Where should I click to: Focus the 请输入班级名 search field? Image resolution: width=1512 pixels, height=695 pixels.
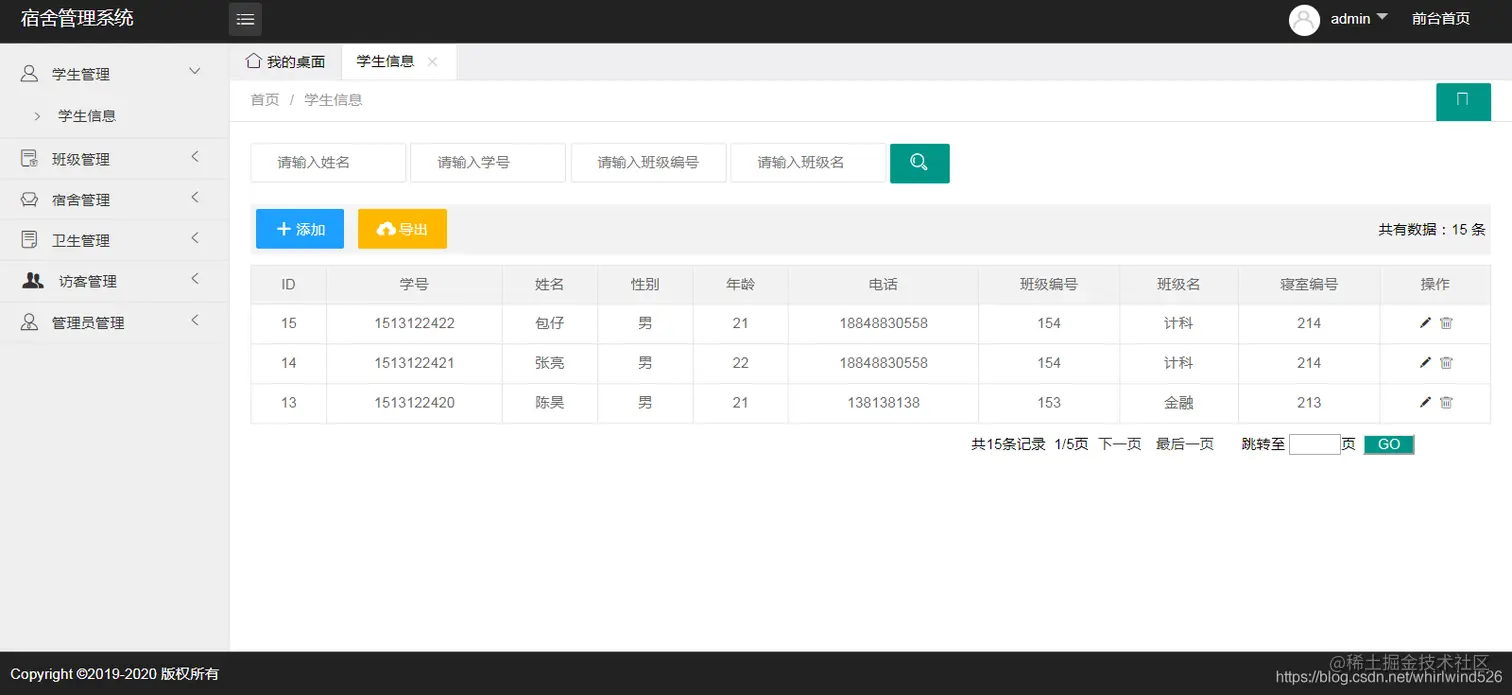[x=808, y=162]
